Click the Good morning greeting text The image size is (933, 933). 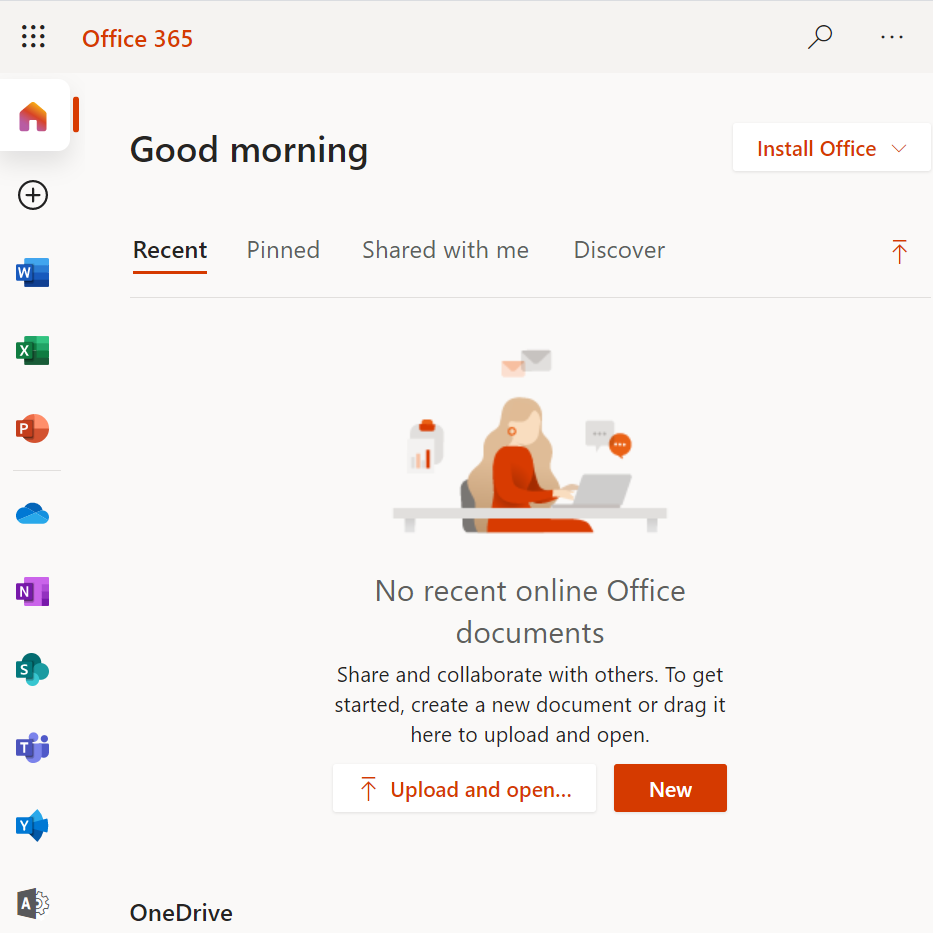(x=249, y=150)
